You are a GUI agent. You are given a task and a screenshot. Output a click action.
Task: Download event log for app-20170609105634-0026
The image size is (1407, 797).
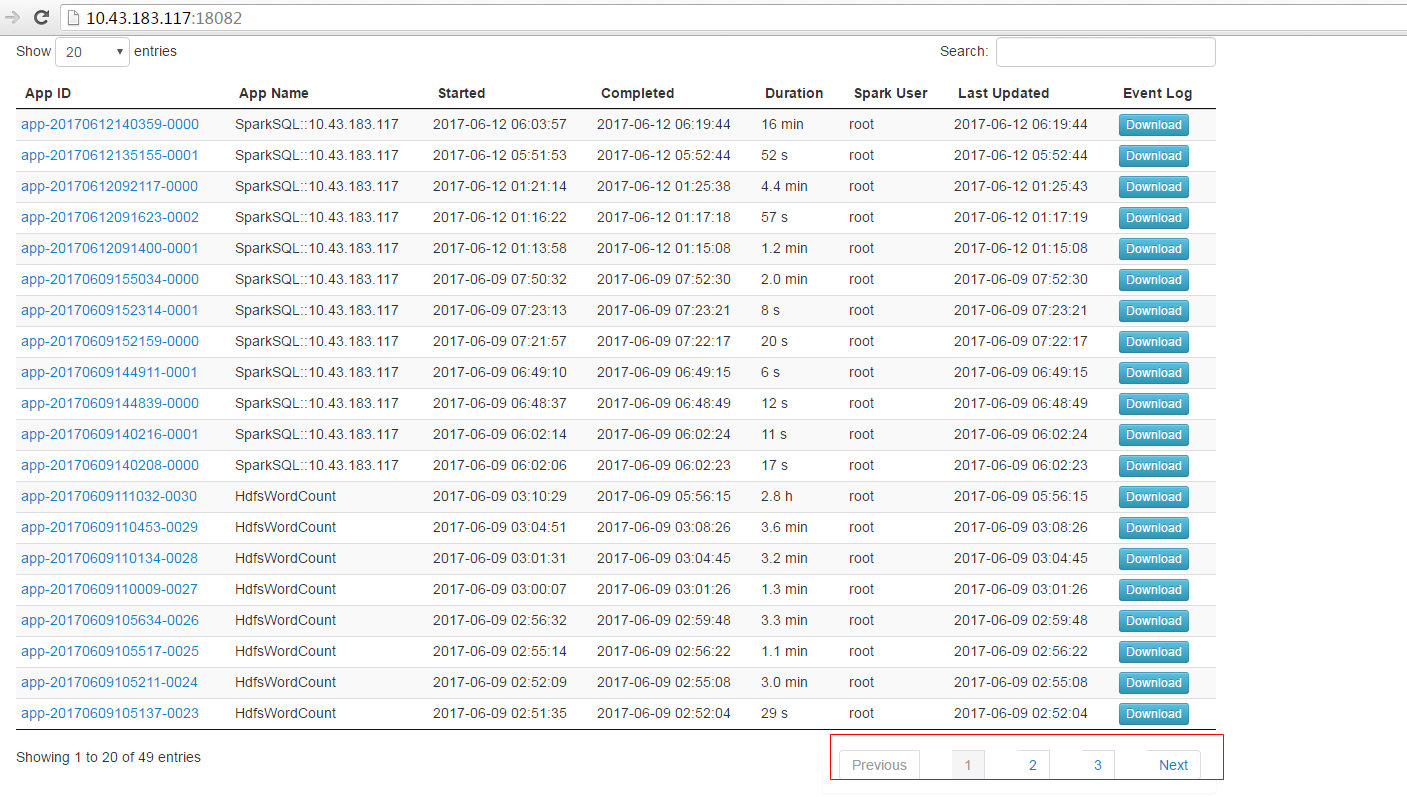tap(1154, 621)
